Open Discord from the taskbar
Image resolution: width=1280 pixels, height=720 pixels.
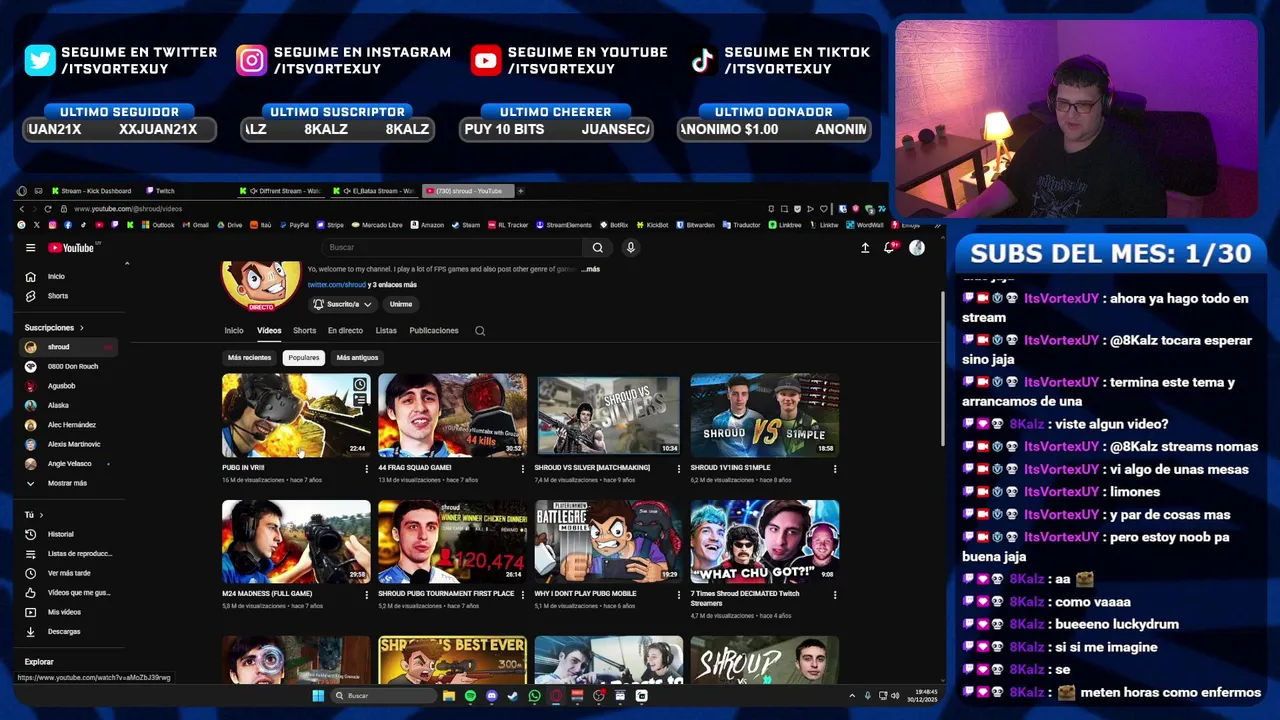492,695
